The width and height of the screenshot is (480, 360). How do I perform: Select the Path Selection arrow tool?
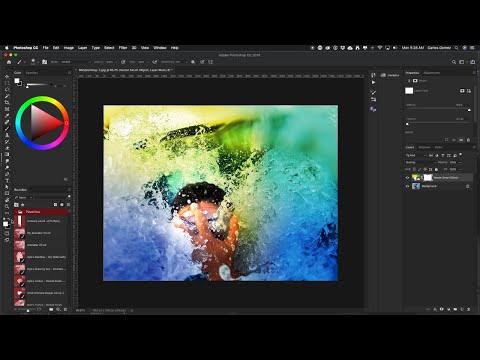tap(7, 187)
